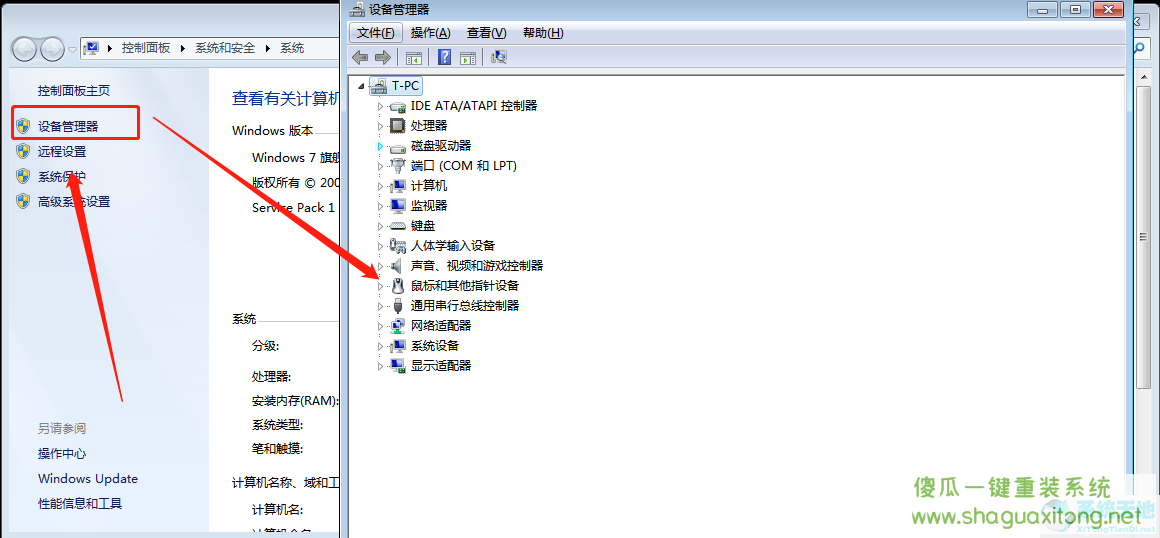Viewport: 1160px width, 538px height.
Task: Open the 设备管理器 link in sidebar
Action: (68, 127)
